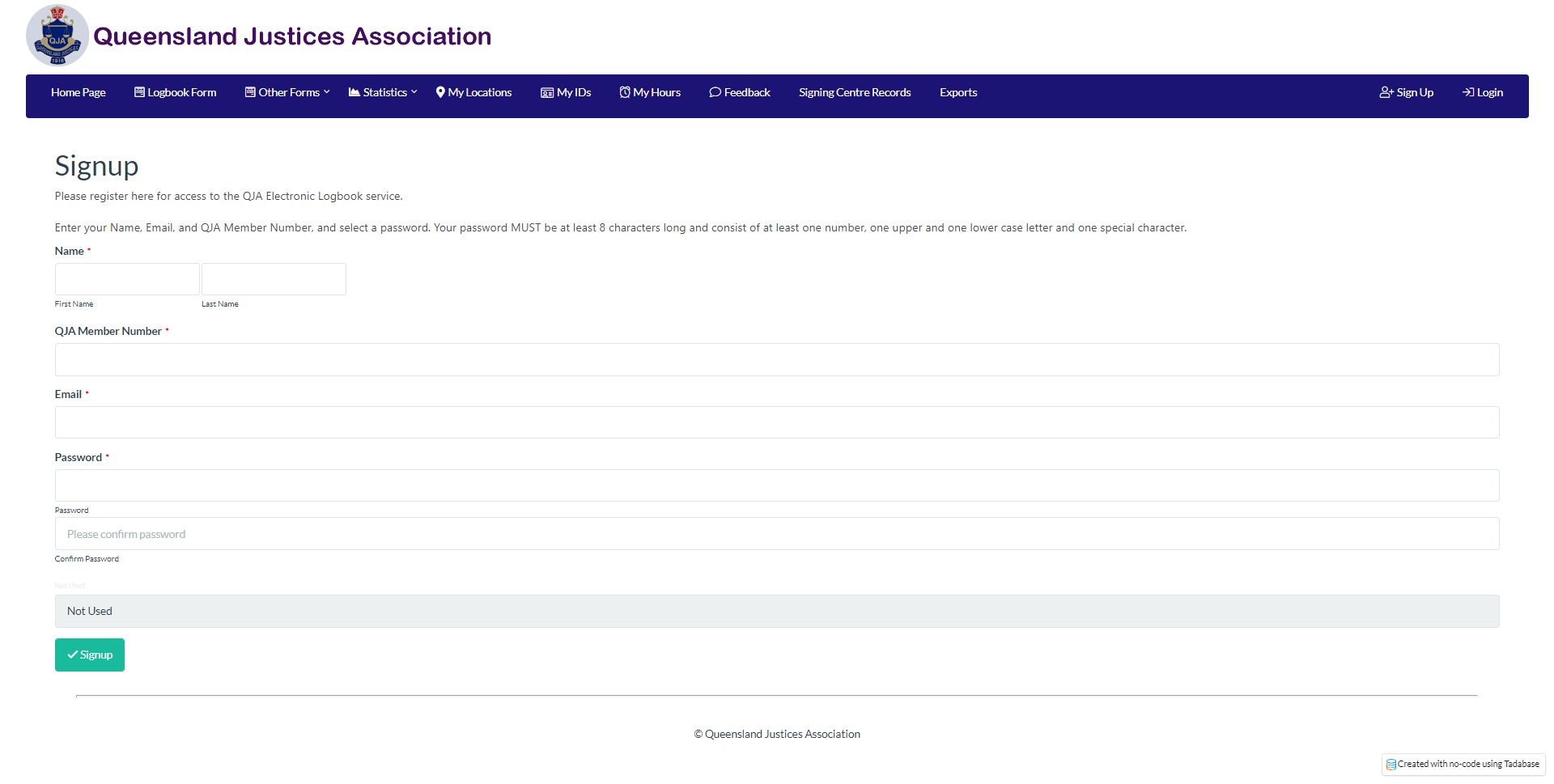Open the Exports menu item
Viewport: 1554px width, 784px height.
click(958, 92)
